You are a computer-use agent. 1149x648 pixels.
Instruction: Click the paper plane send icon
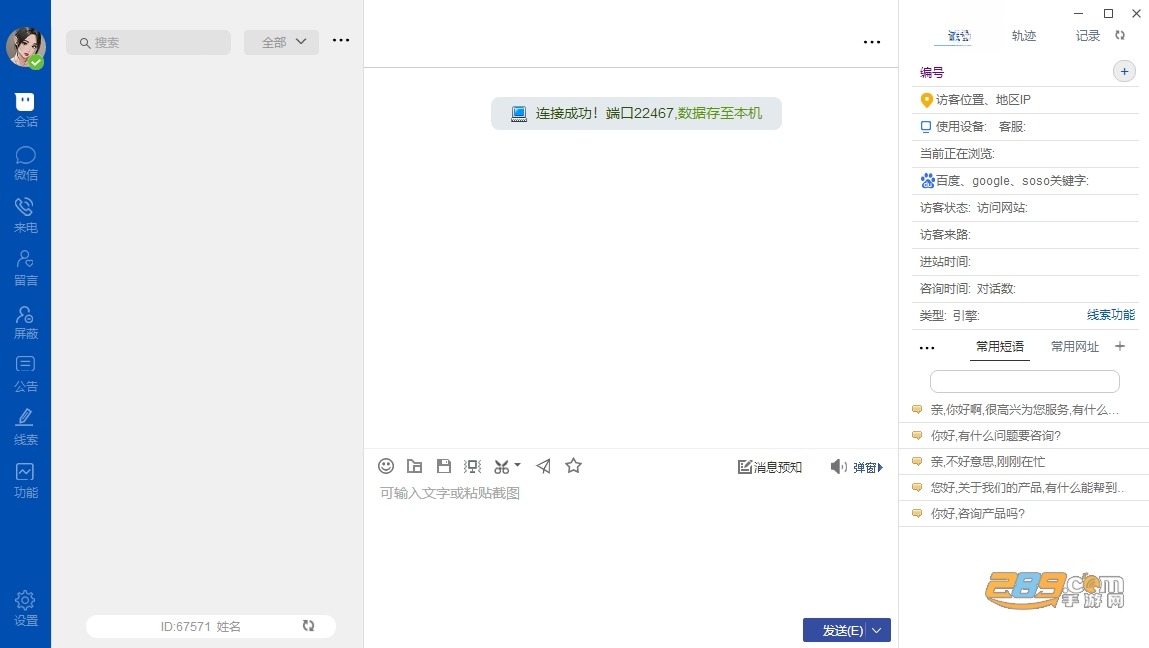point(544,466)
